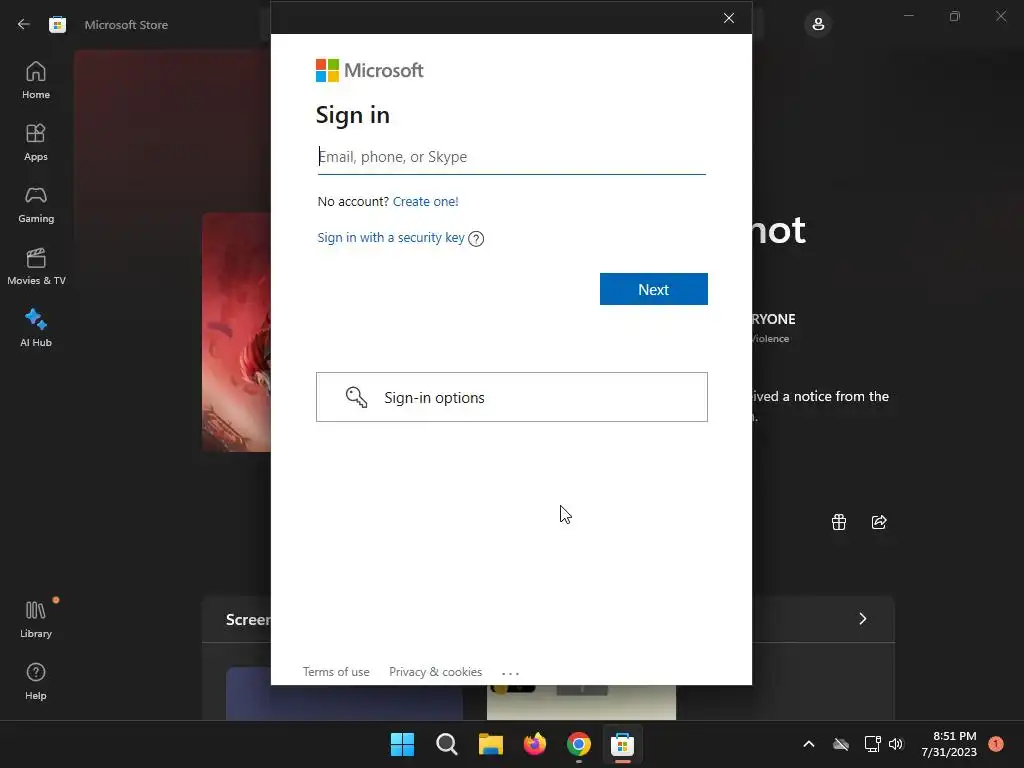
Task: Click Create one! link
Action: coord(426,202)
